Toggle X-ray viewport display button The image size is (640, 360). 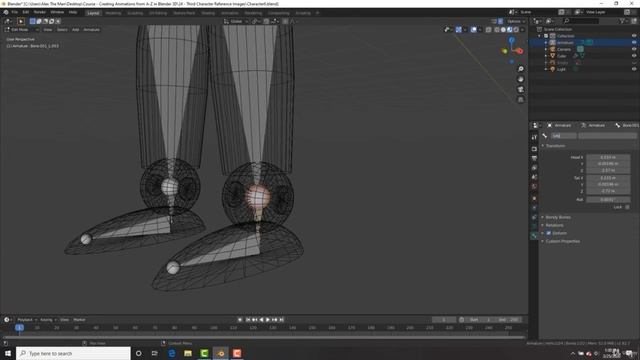click(489, 30)
